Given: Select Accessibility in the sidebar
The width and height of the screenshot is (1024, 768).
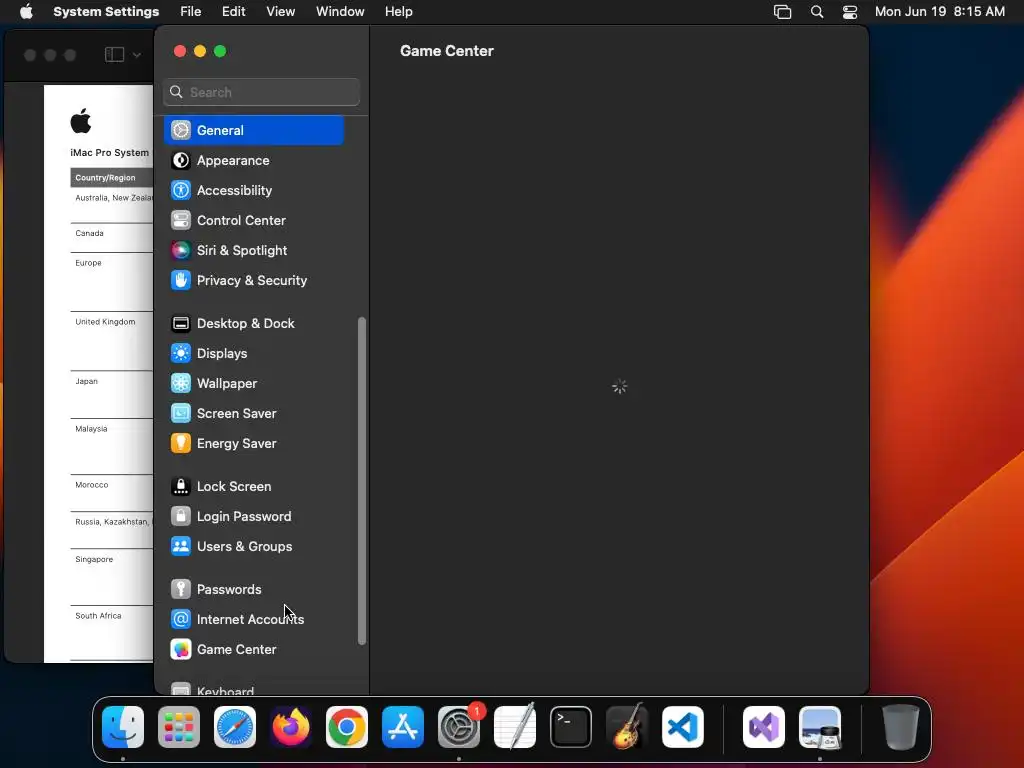Looking at the screenshot, I should tap(254, 190).
